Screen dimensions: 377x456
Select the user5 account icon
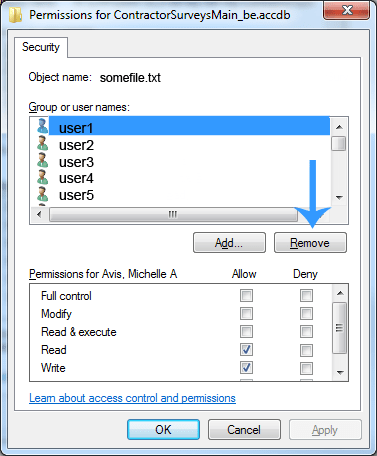coord(42,194)
